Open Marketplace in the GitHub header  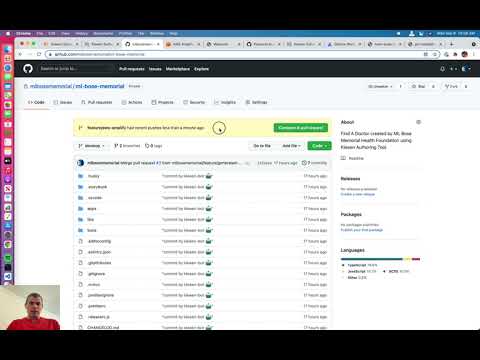(x=178, y=69)
